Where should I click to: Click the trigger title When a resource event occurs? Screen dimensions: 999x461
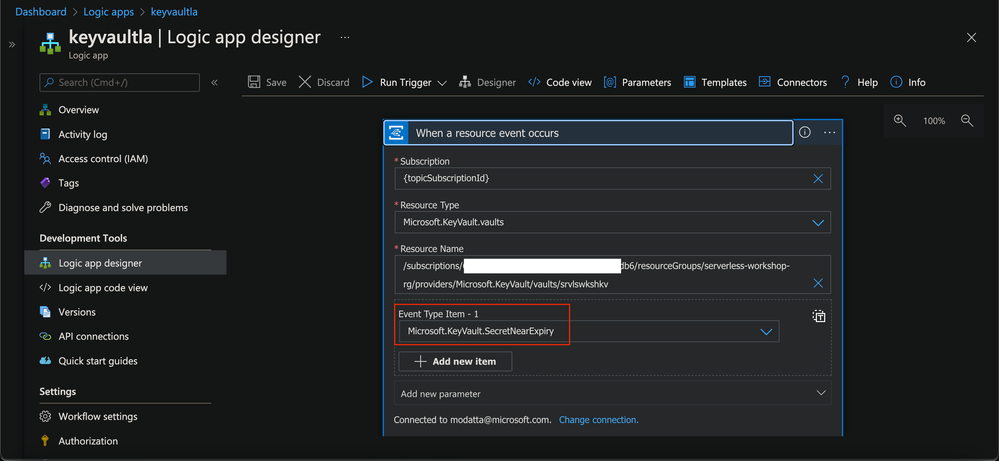click(487, 133)
